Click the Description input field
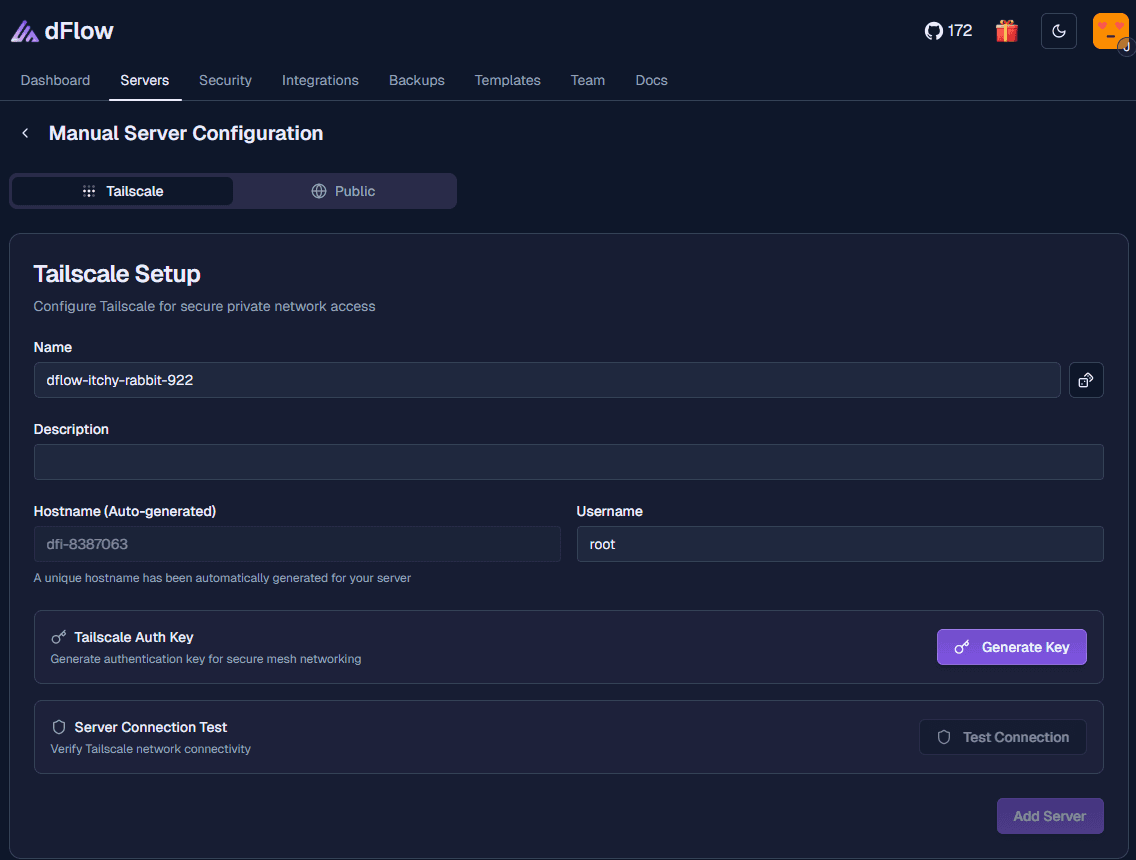This screenshot has width=1136, height=860. [568, 461]
